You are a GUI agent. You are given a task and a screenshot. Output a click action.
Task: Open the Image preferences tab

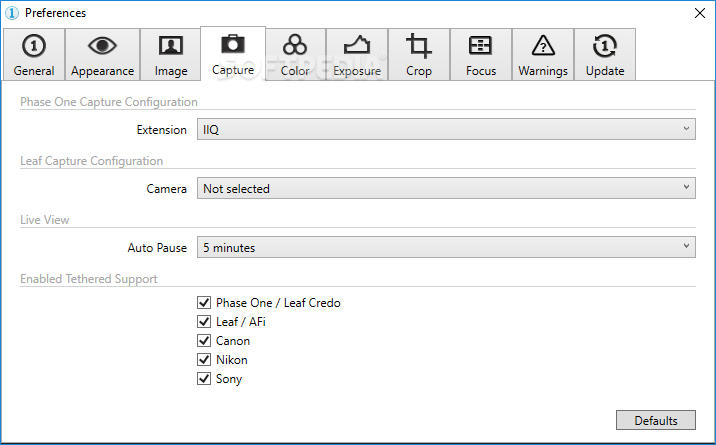[x=170, y=54]
